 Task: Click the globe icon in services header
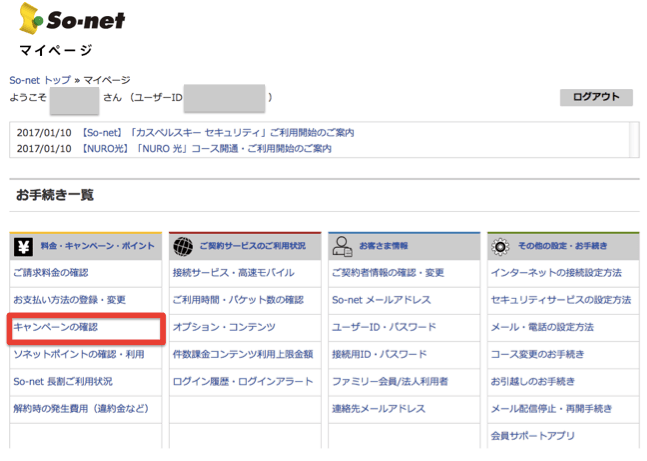coord(183,247)
